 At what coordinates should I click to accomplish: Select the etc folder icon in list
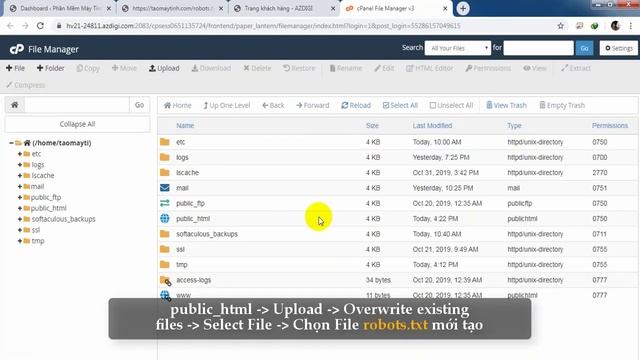(164, 142)
